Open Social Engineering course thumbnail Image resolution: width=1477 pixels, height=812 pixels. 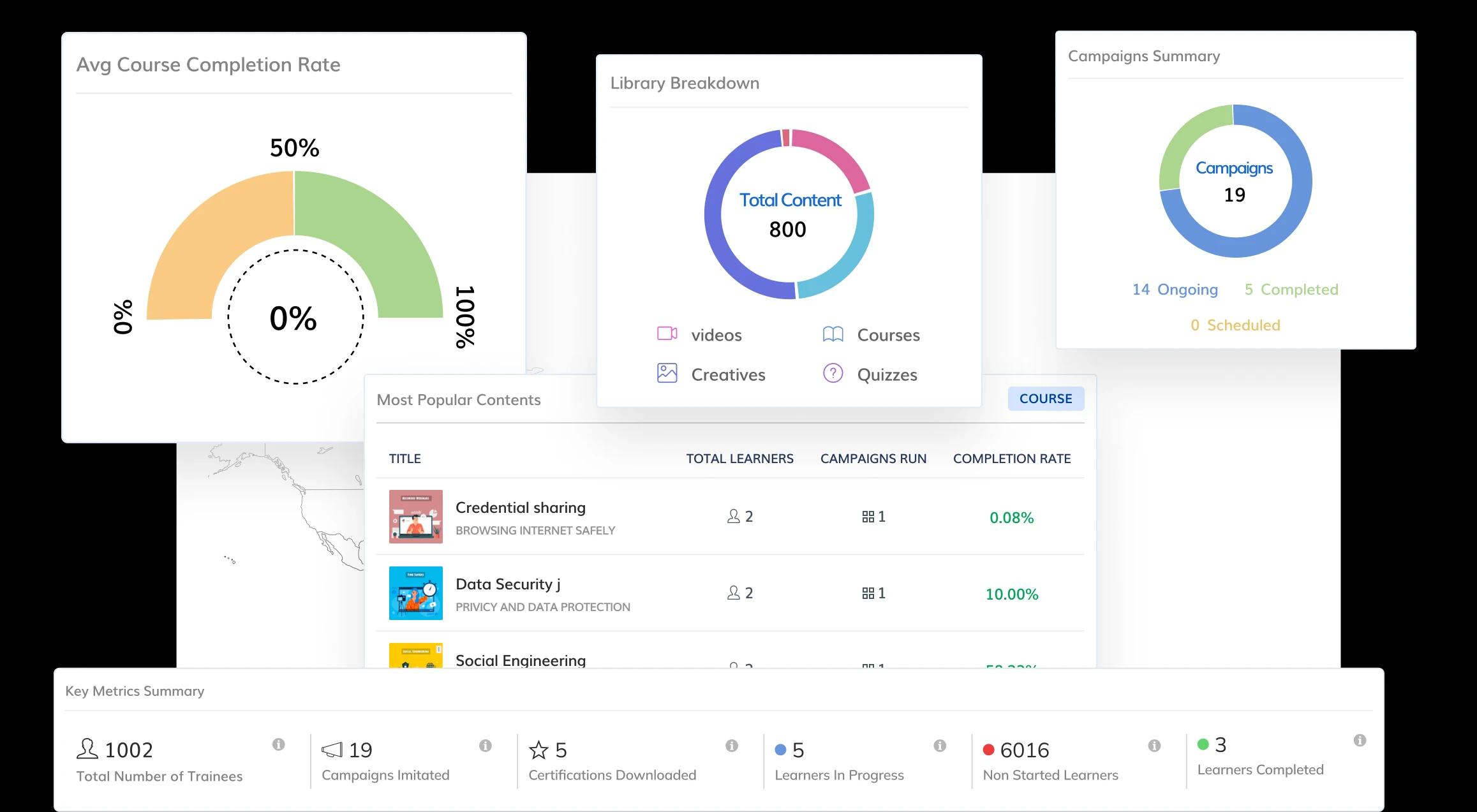click(416, 655)
